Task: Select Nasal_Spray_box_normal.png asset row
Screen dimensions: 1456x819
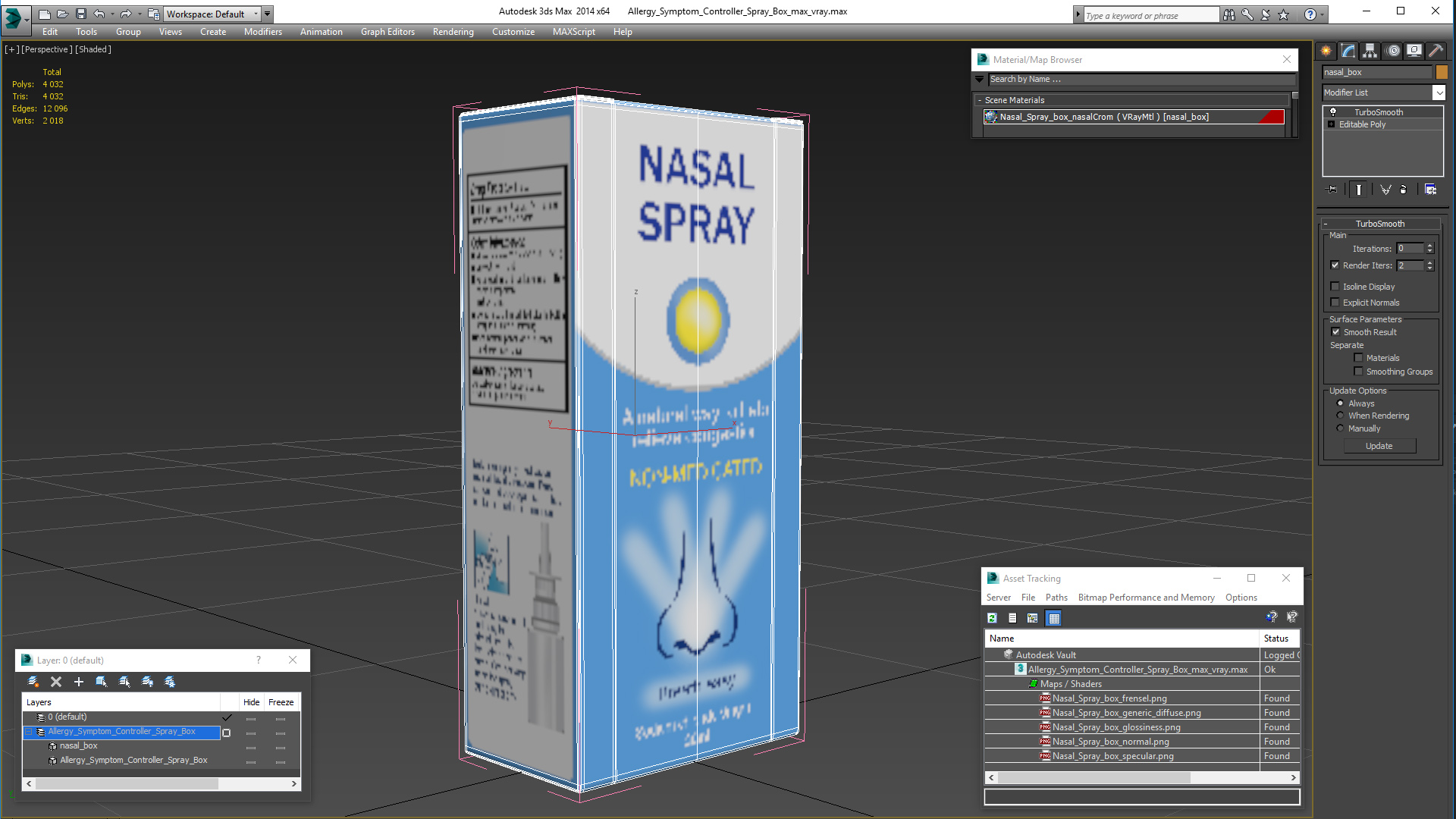Action: tap(1110, 742)
